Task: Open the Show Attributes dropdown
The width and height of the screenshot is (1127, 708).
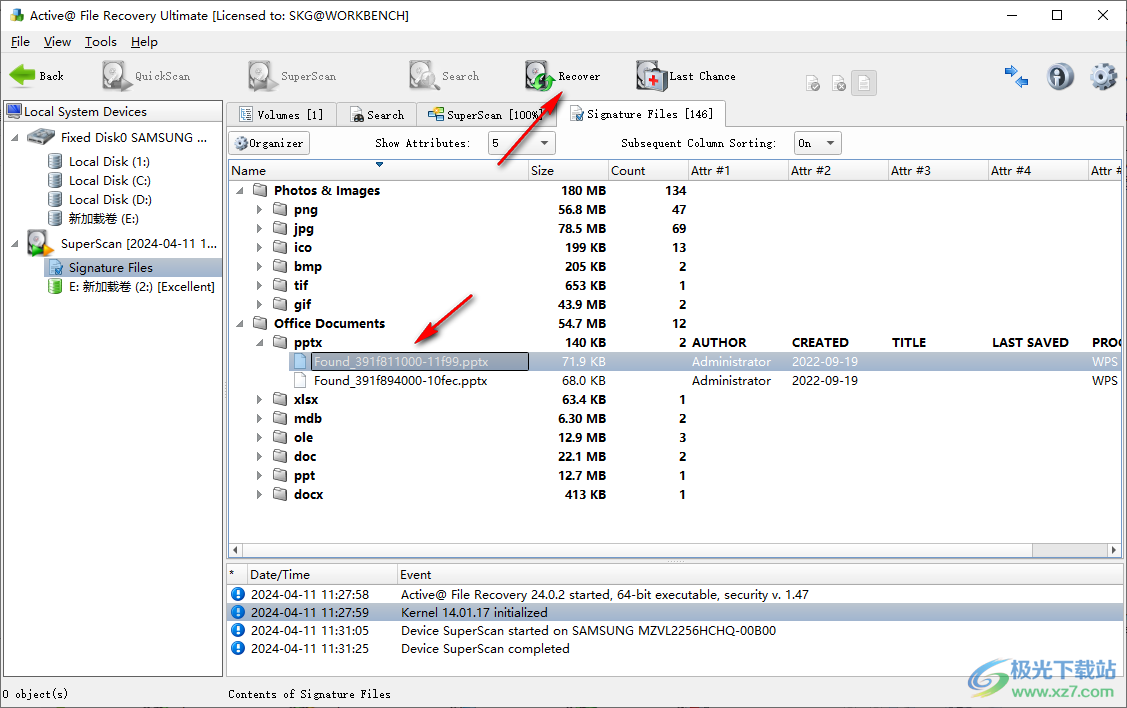Action: tap(522, 143)
